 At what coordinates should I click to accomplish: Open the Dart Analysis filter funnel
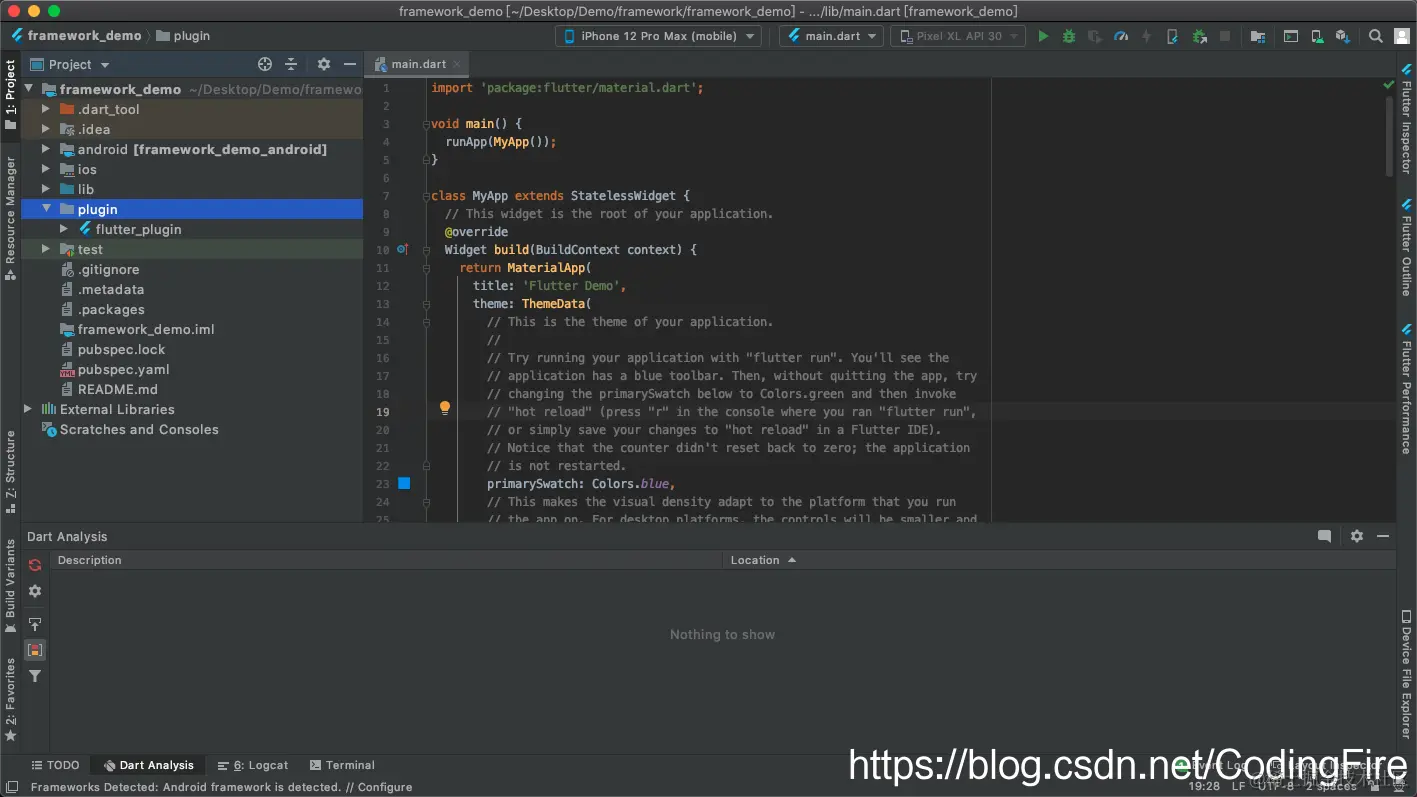pyautogui.click(x=35, y=676)
